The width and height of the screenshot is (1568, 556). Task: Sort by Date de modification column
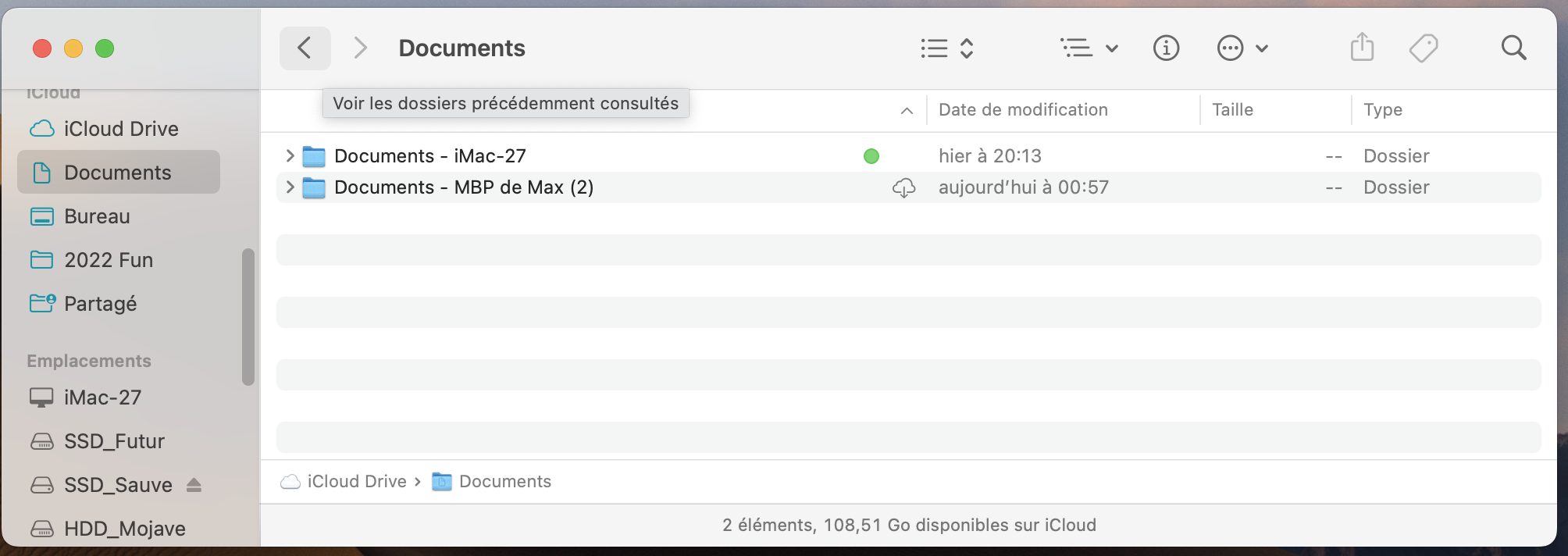(x=1023, y=110)
